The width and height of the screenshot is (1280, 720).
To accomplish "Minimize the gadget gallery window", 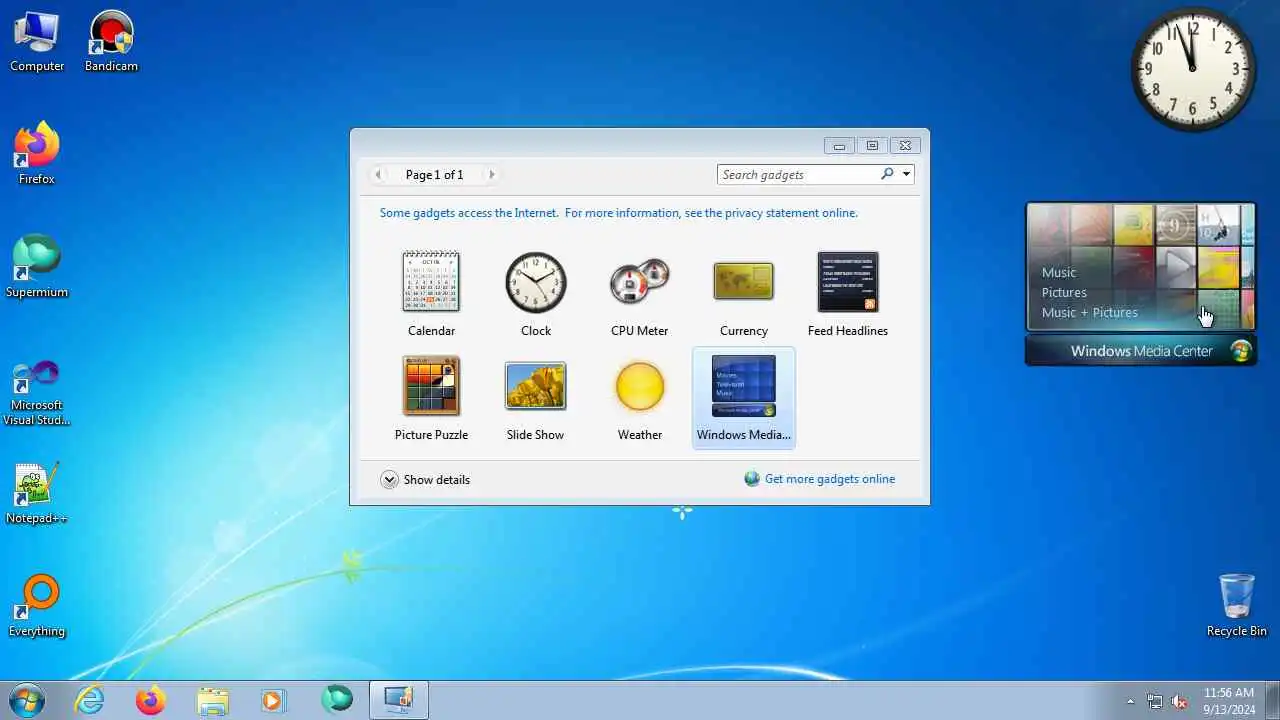I will click(x=840, y=145).
